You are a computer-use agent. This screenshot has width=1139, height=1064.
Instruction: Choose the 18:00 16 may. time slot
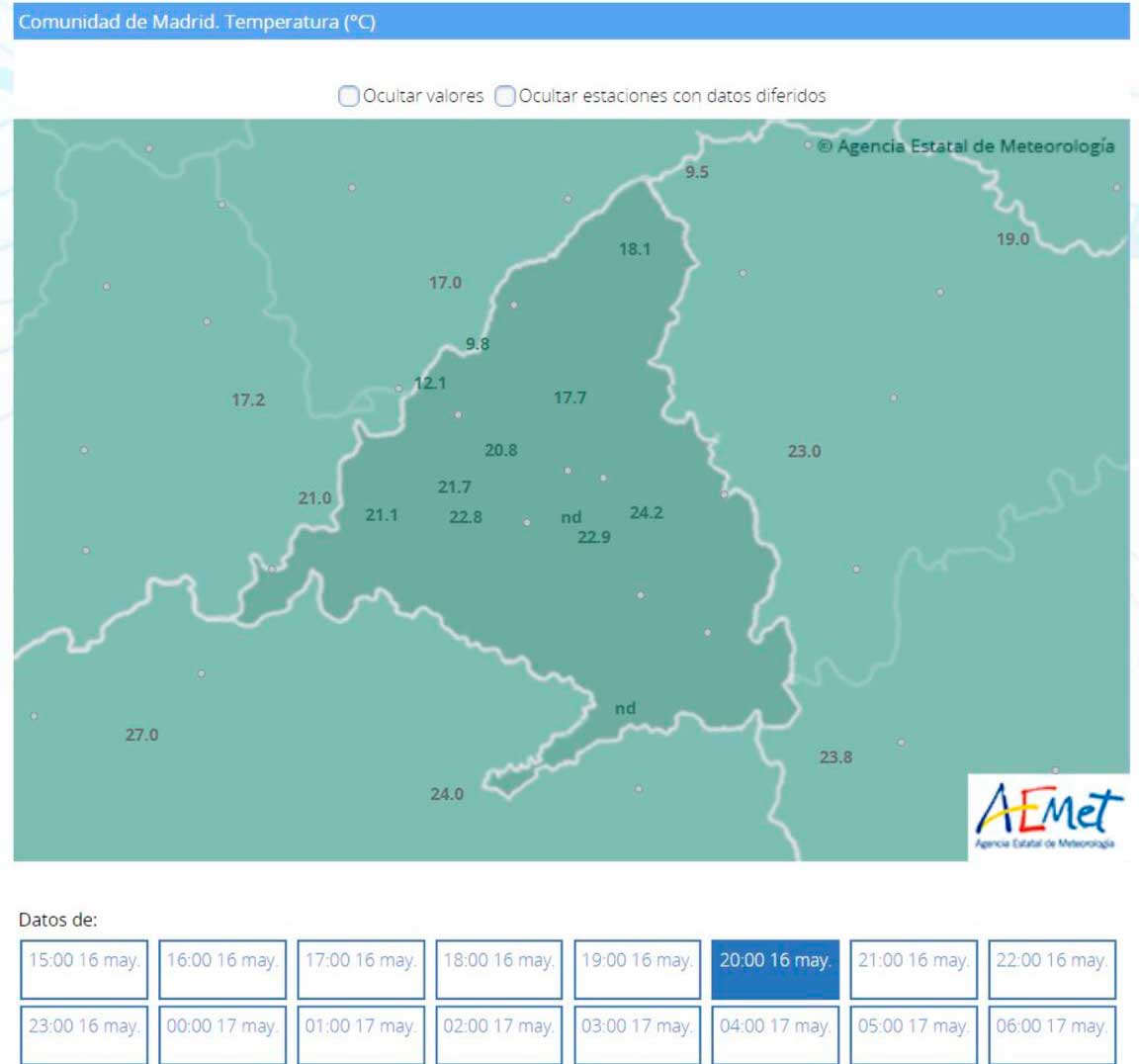pos(498,960)
